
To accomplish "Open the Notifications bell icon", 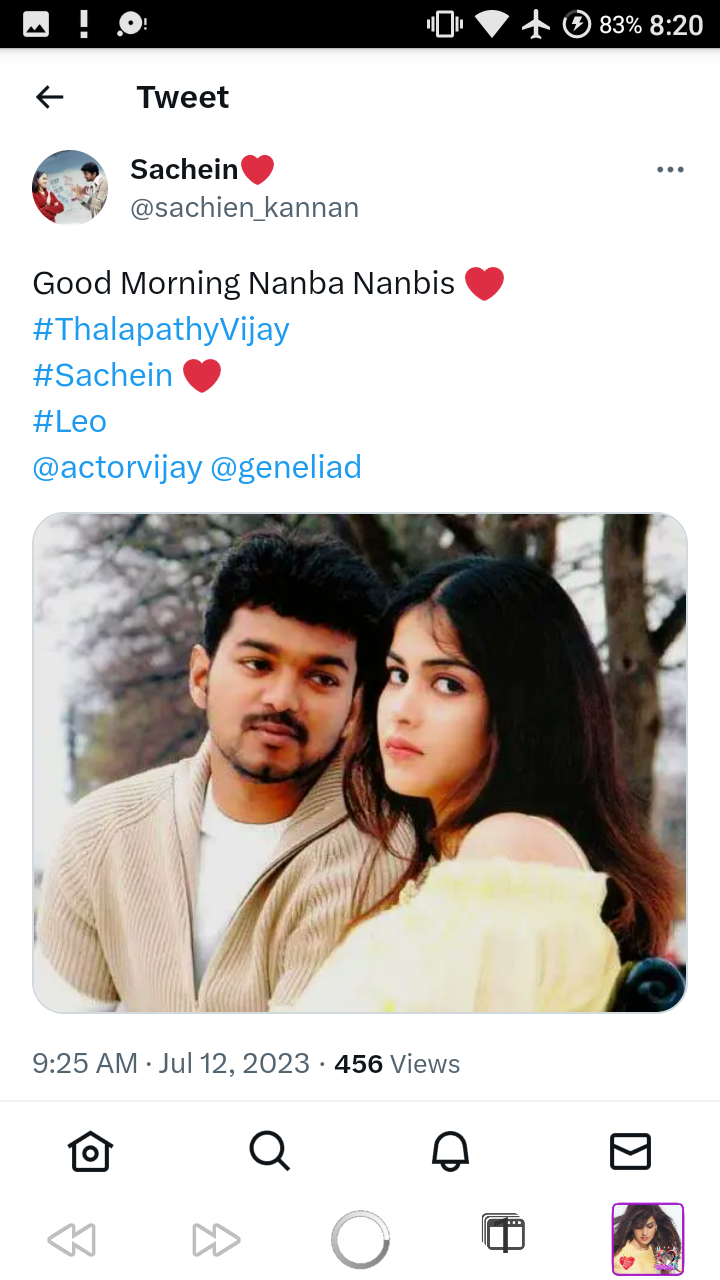I will (450, 1151).
